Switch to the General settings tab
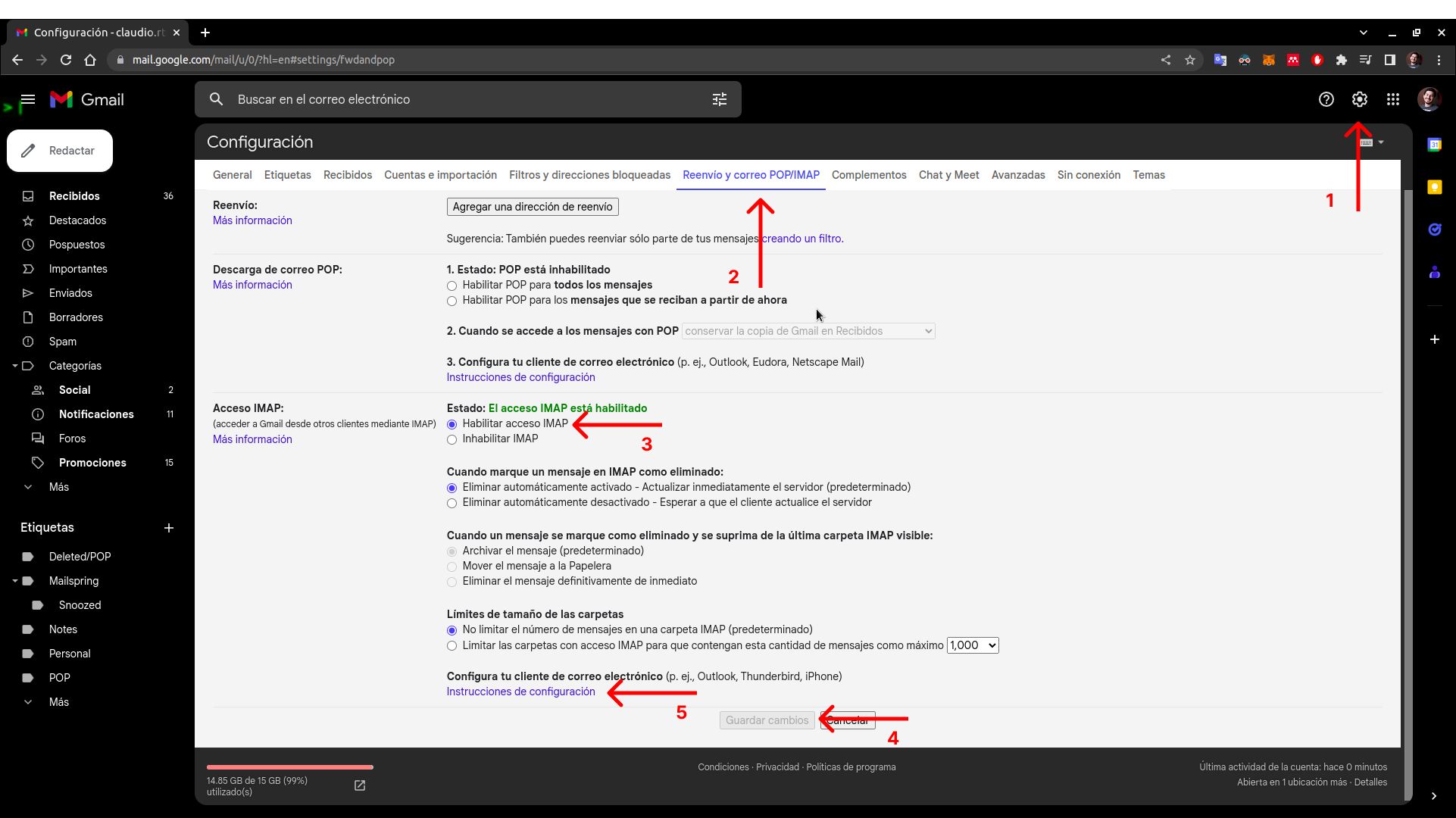The height and width of the screenshot is (818, 1456). (232, 175)
